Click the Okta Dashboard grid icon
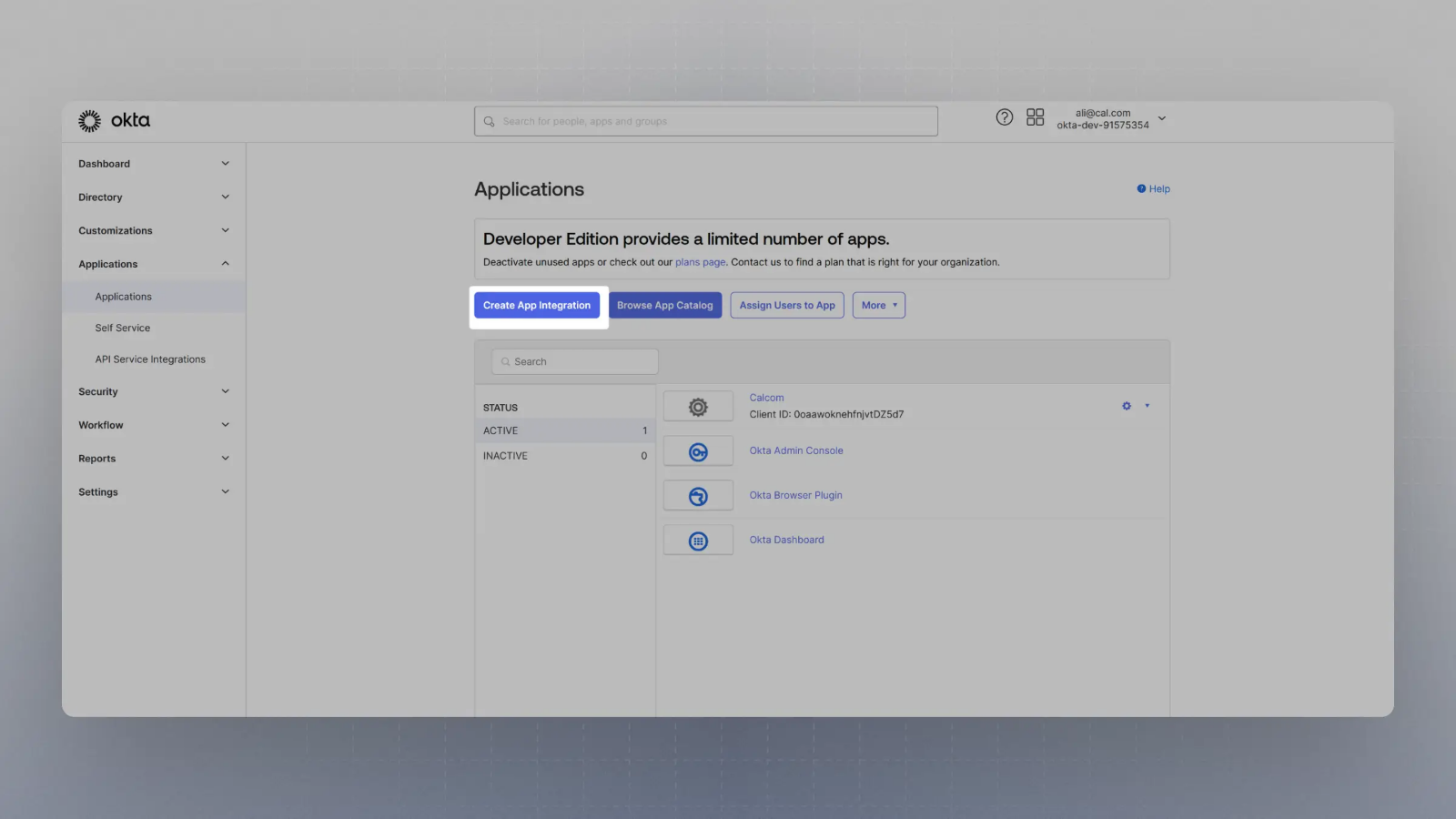The width and height of the screenshot is (1456, 819). (698, 541)
